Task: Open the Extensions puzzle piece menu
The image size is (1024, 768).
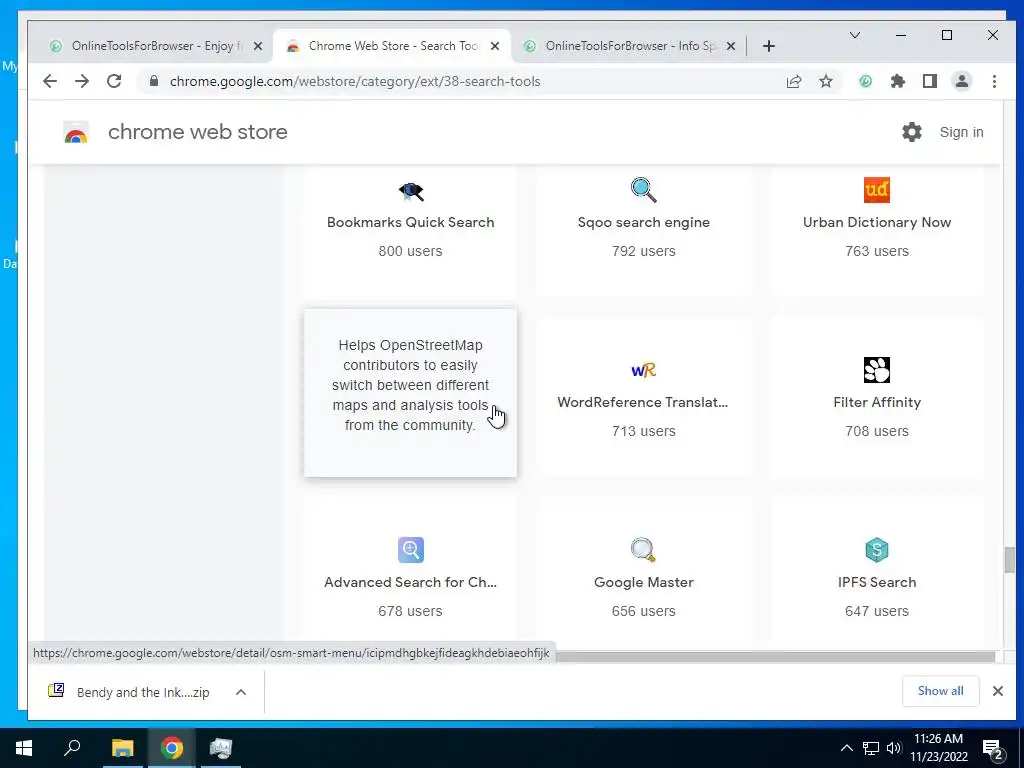Action: [x=898, y=81]
